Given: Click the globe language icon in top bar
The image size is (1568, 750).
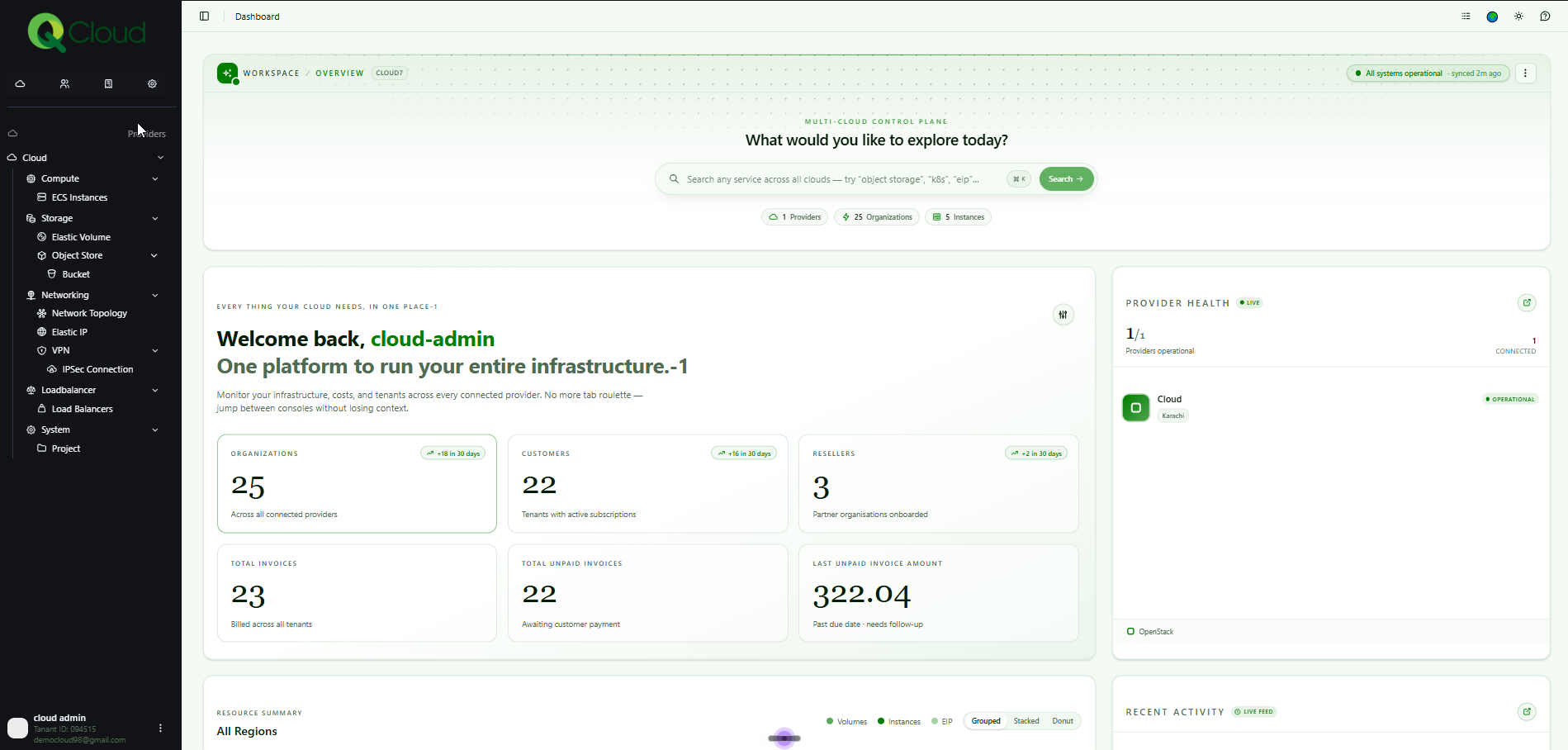Looking at the screenshot, I should 1492,17.
